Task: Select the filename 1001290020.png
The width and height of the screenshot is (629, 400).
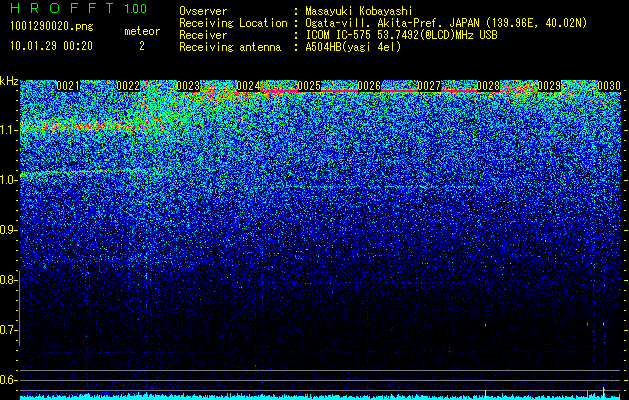Action: [x=52, y=26]
